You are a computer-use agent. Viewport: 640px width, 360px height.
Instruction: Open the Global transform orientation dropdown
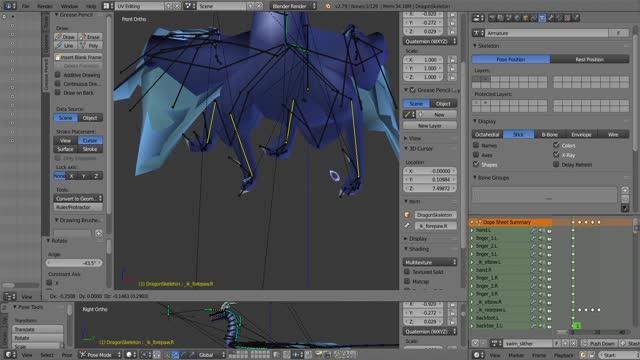click(x=211, y=355)
